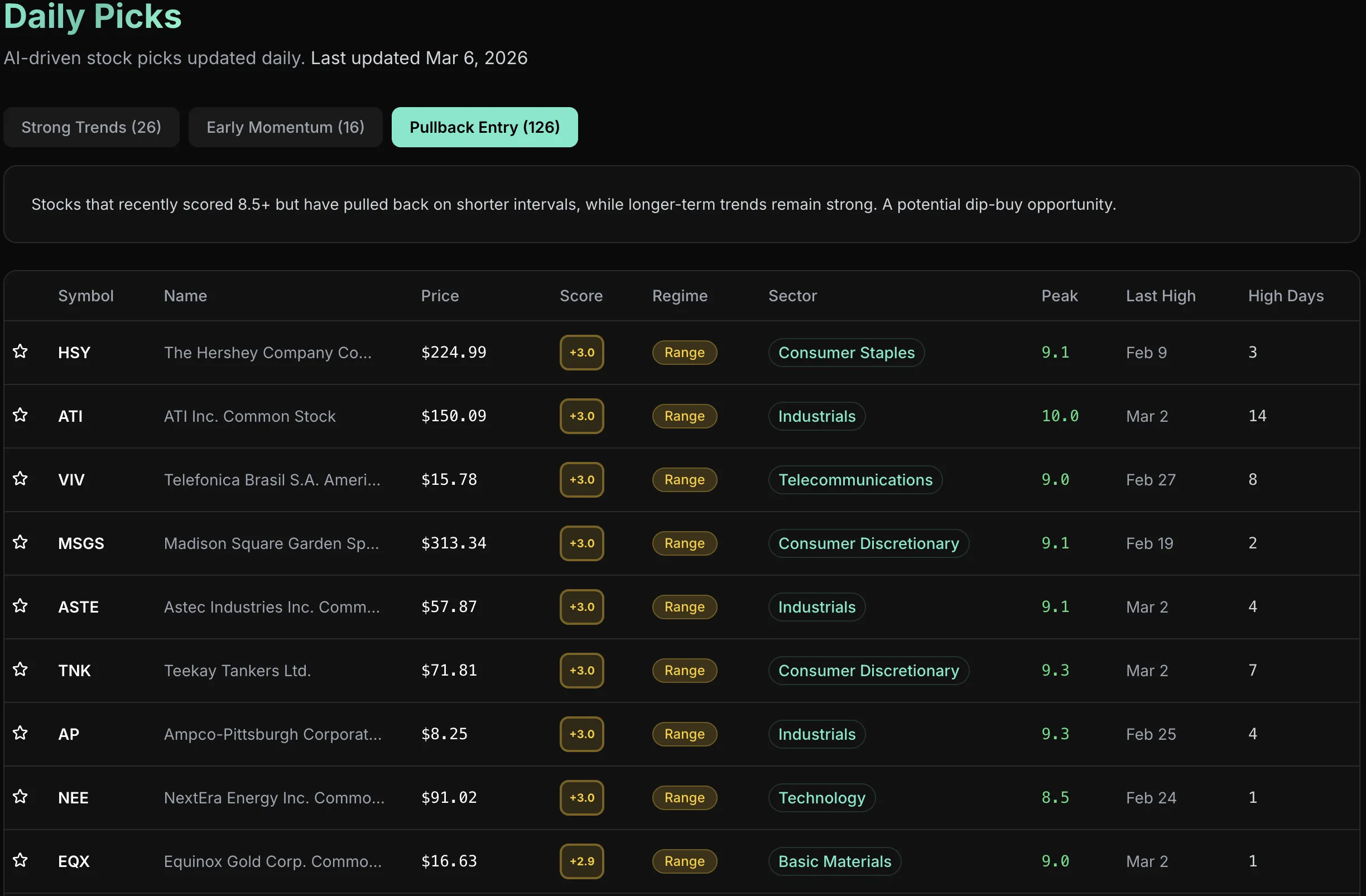Star the HSY stock row
Viewport: 1366px width, 896px height.
pyautogui.click(x=20, y=351)
